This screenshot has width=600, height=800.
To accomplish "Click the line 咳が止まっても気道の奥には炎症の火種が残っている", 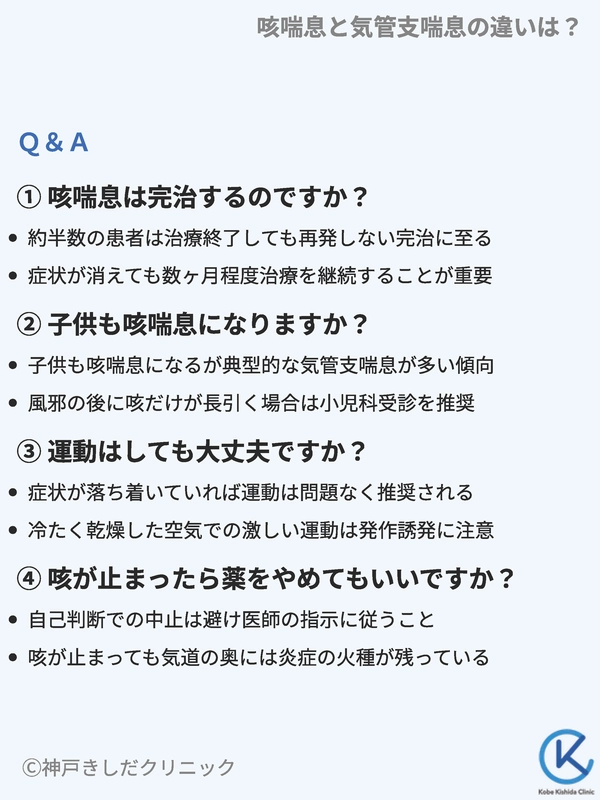I will click(259, 657).
